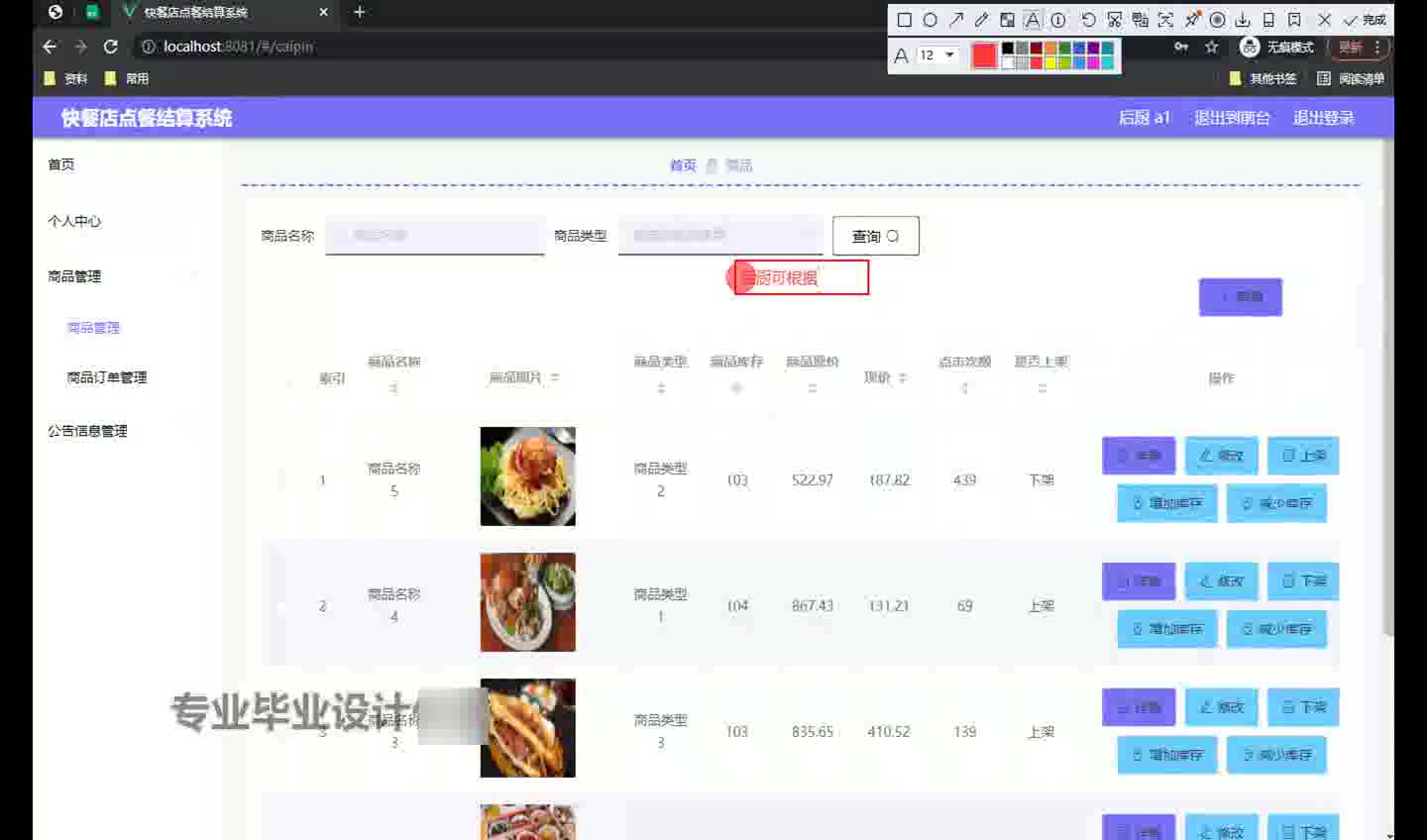Select the pencil drawing tool
This screenshot has height=840, width=1427.
[981, 20]
